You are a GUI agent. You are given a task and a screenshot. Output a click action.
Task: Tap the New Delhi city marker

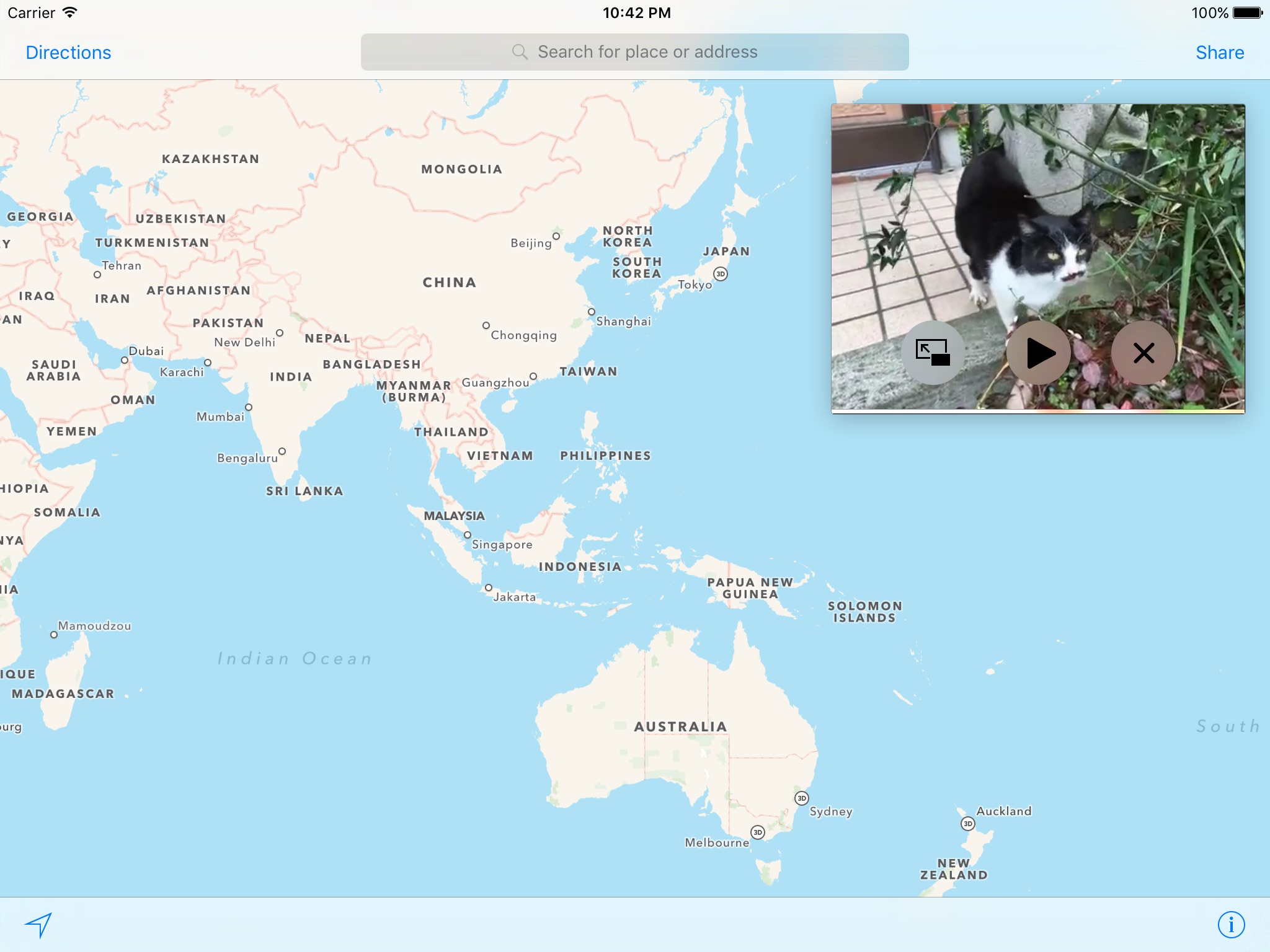[280, 333]
